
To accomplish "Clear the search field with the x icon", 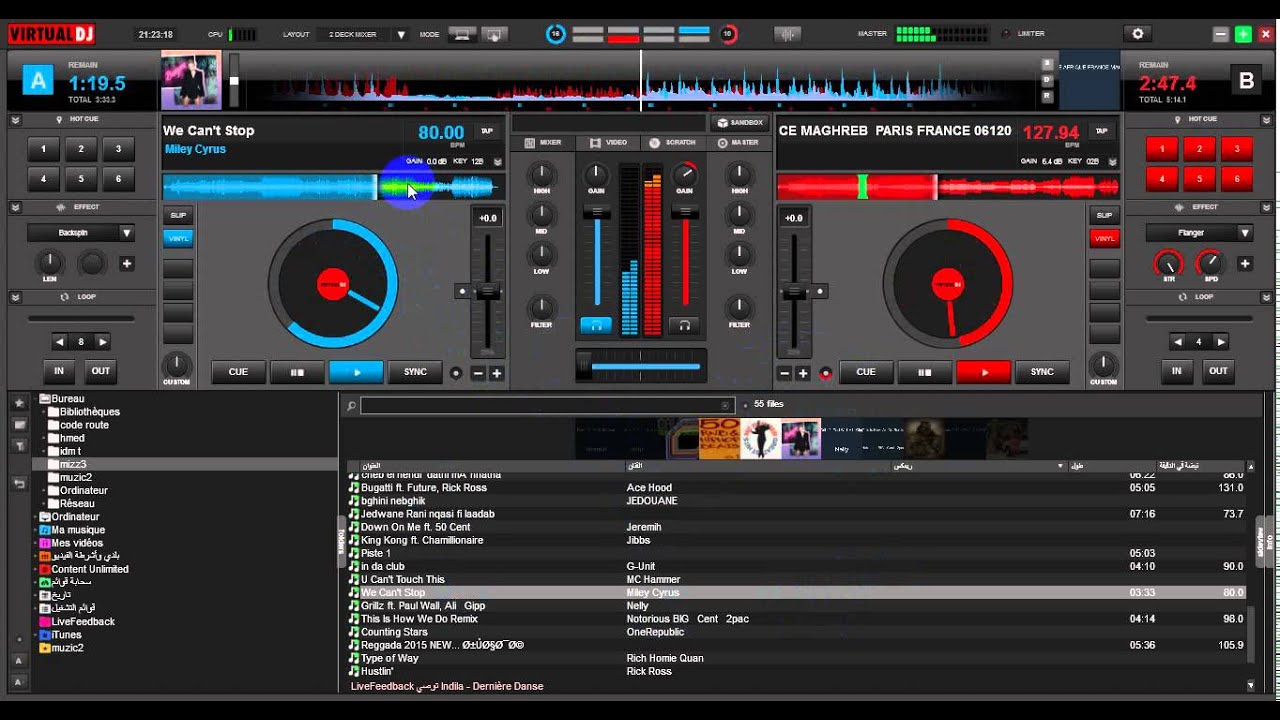I will 726,406.
